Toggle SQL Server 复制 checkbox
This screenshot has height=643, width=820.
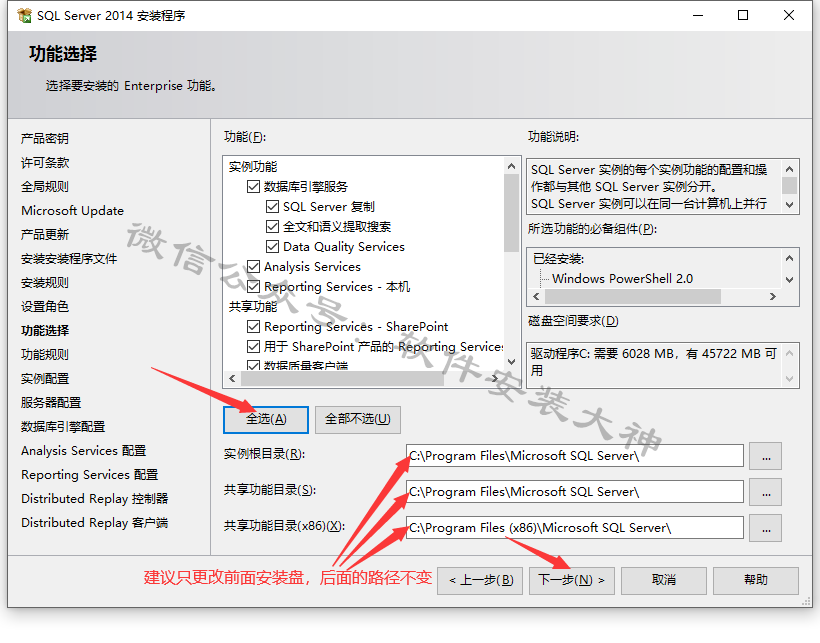[272, 206]
